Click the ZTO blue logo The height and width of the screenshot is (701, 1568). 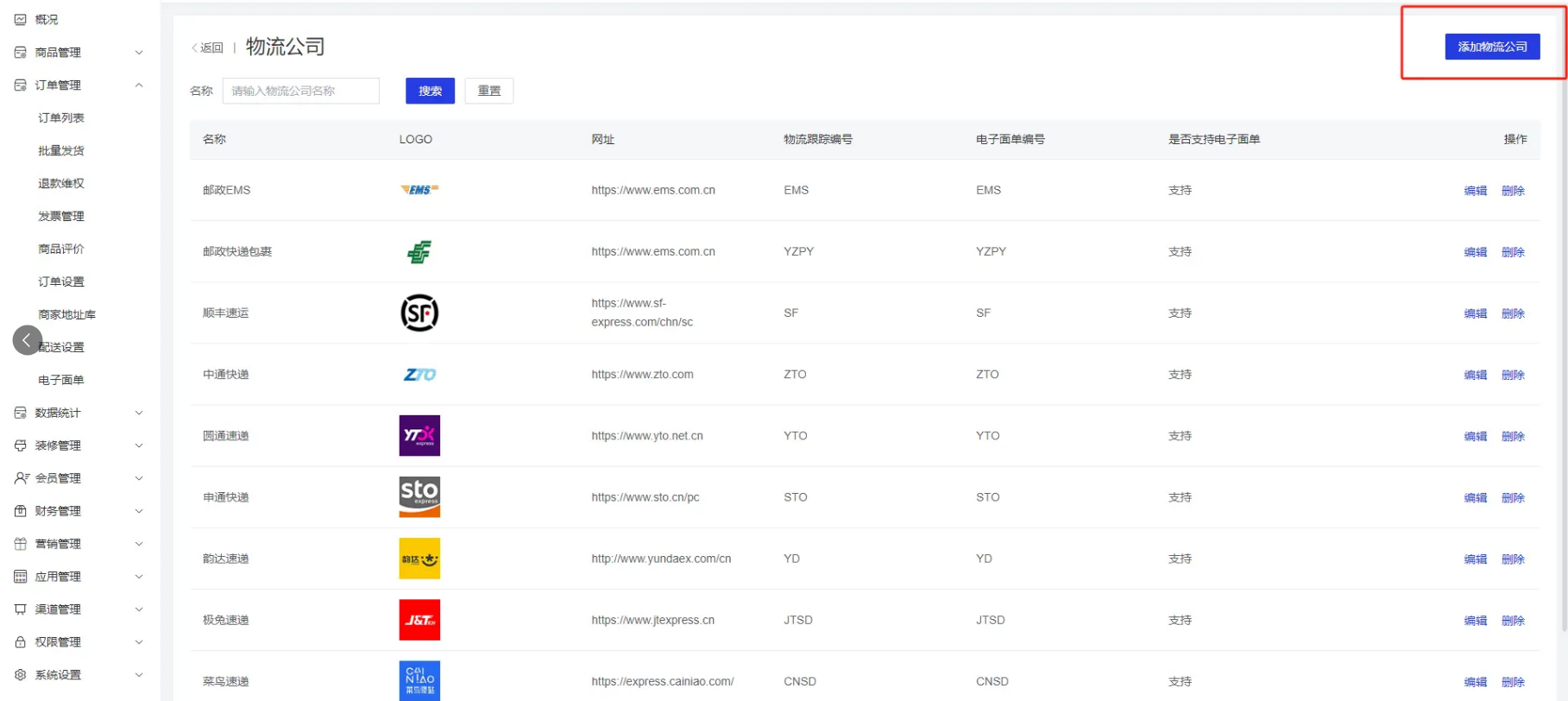[419, 375]
